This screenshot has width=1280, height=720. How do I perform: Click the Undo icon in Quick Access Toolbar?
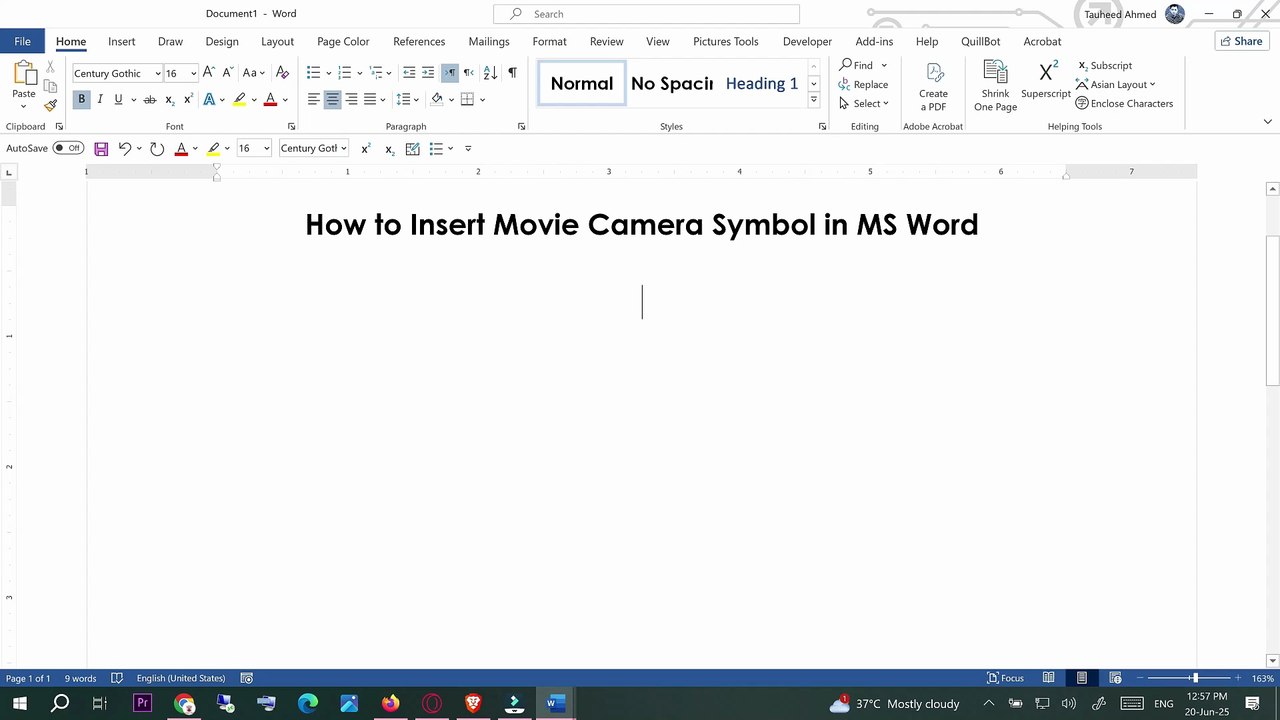[x=125, y=149]
